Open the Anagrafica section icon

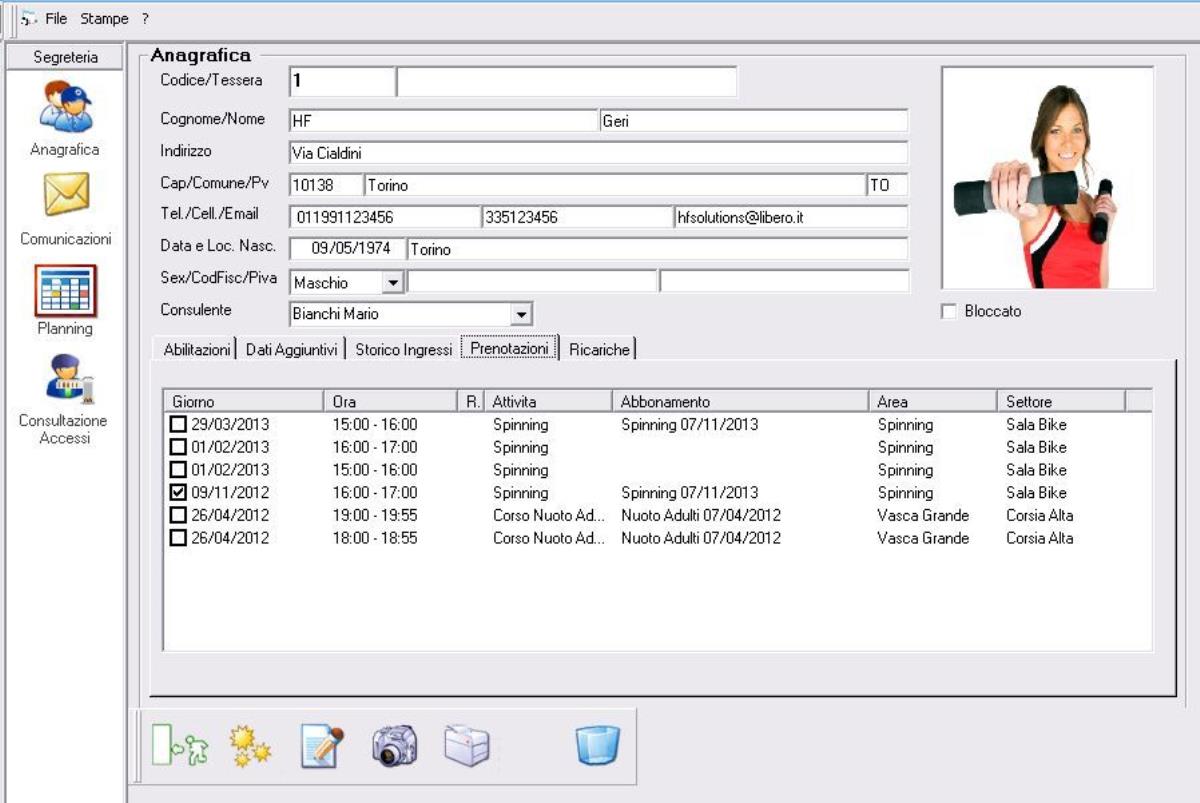pos(66,107)
